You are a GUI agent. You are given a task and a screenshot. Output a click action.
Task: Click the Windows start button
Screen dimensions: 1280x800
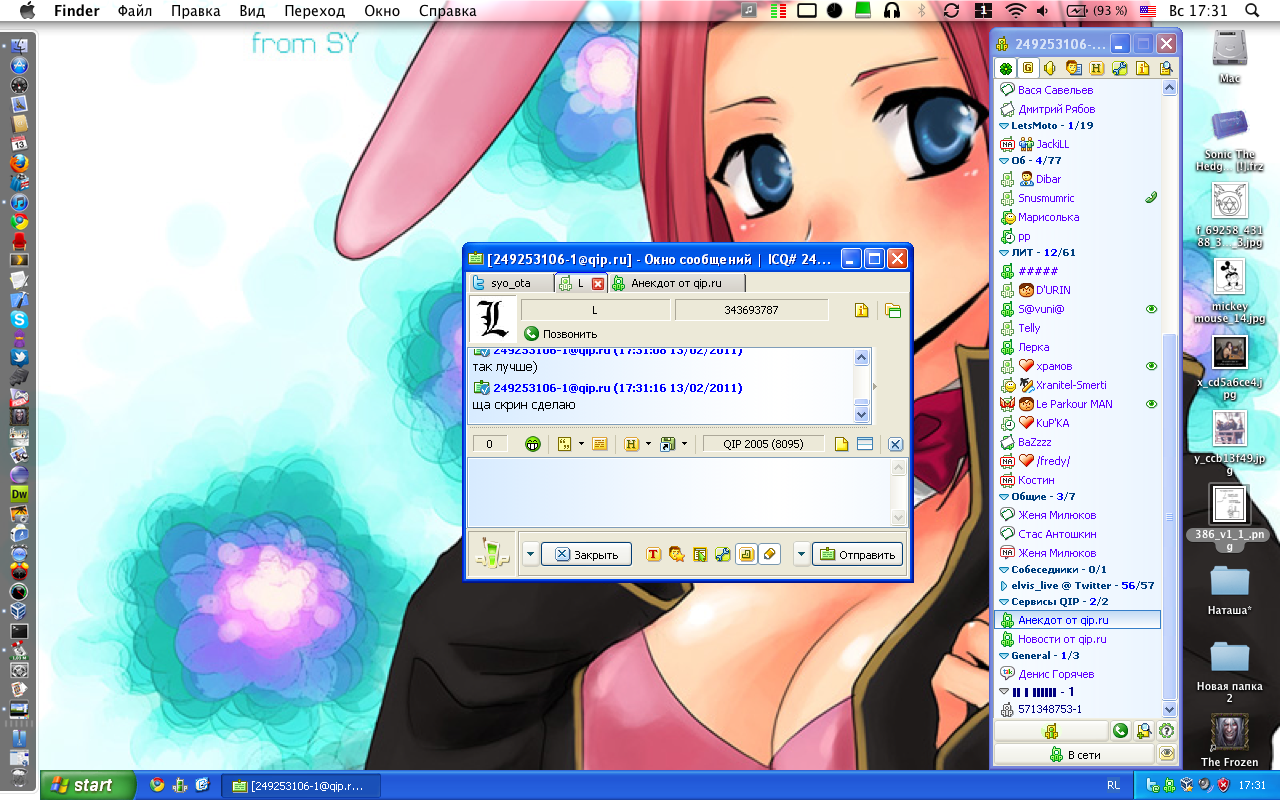point(88,785)
